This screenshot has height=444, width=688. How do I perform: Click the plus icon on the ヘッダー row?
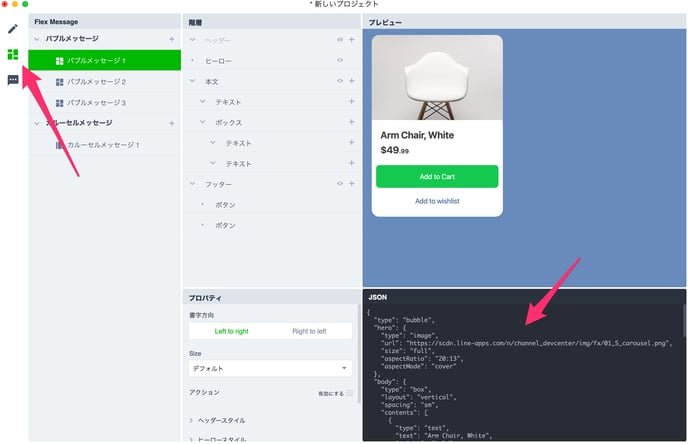(x=351, y=40)
